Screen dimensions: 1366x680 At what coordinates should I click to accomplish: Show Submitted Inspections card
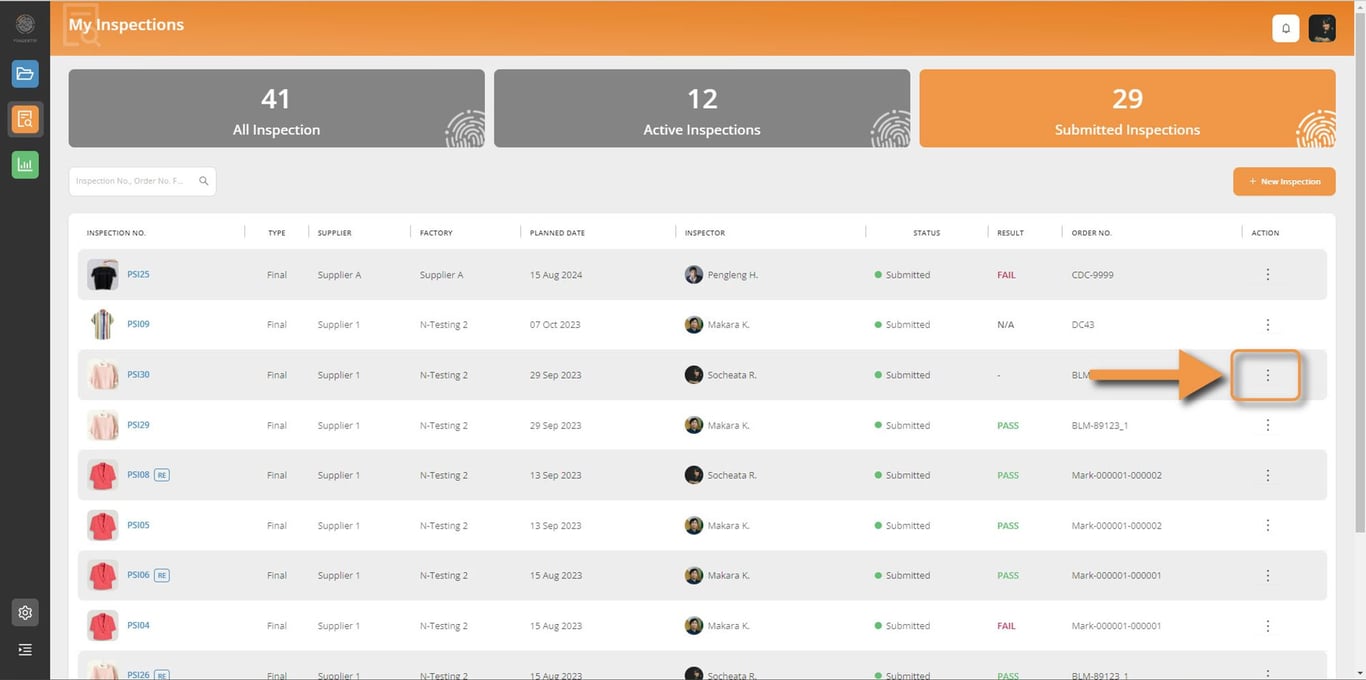coord(1127,108)
